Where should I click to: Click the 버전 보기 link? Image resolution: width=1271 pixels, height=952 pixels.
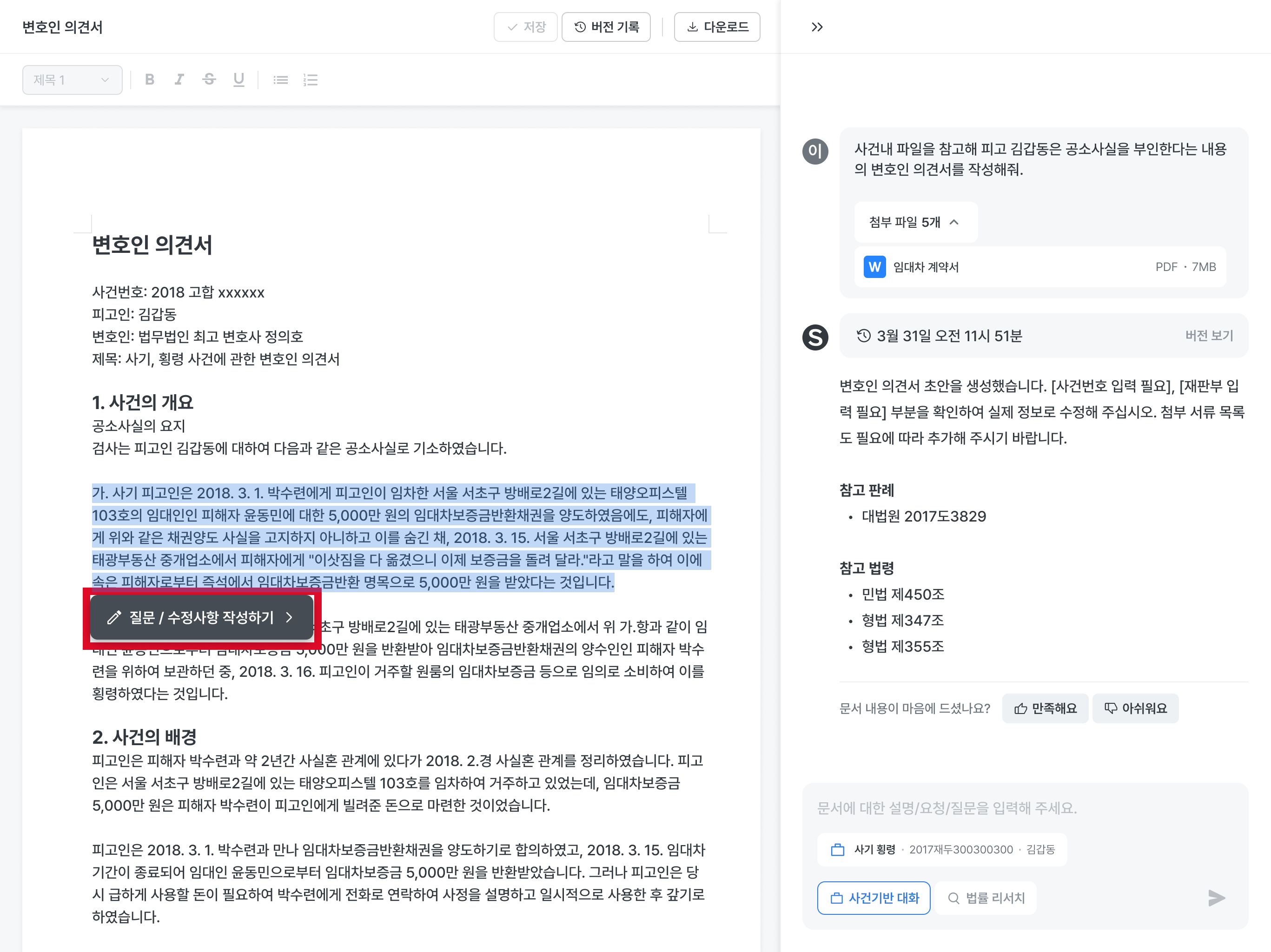(1209, 336)
